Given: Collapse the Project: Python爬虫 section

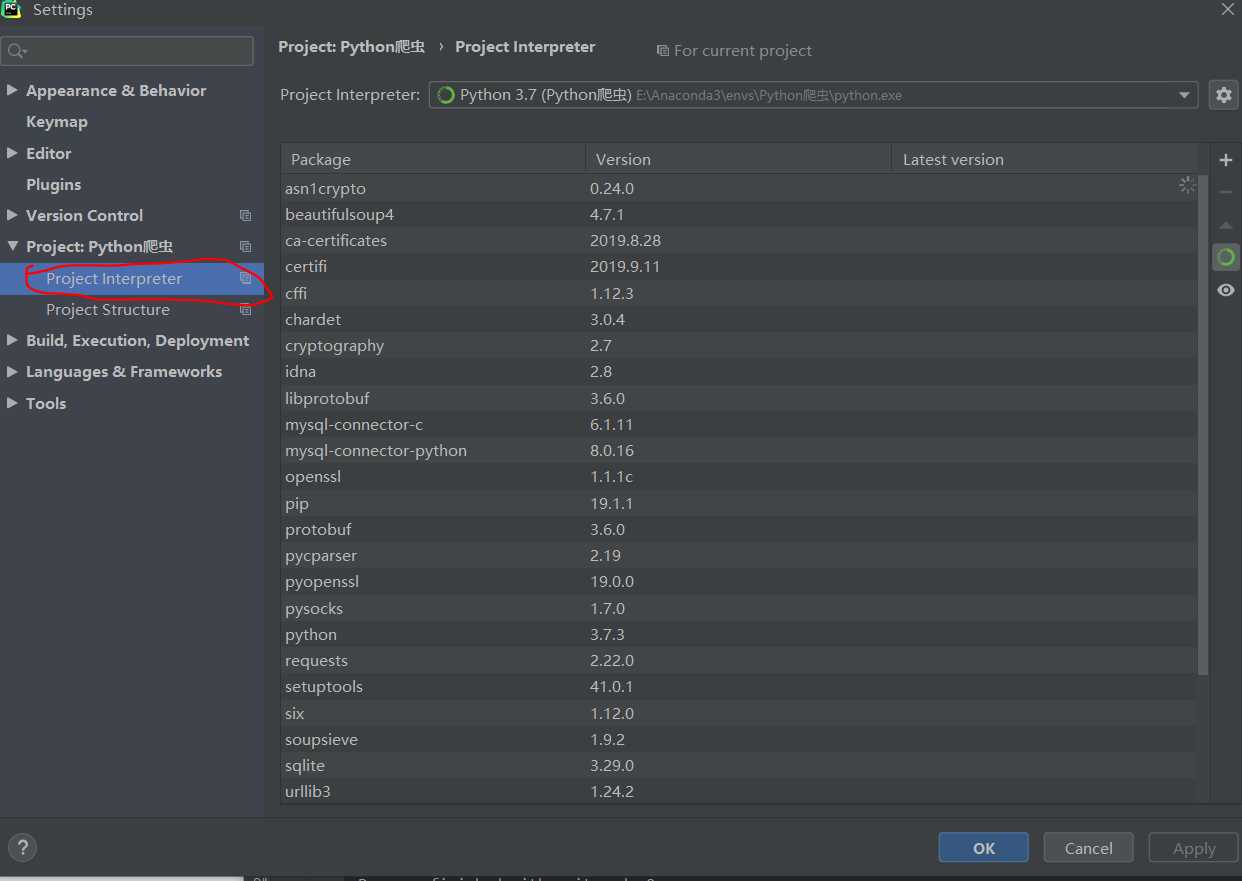Looking at the screenshot, I should 12,246.
